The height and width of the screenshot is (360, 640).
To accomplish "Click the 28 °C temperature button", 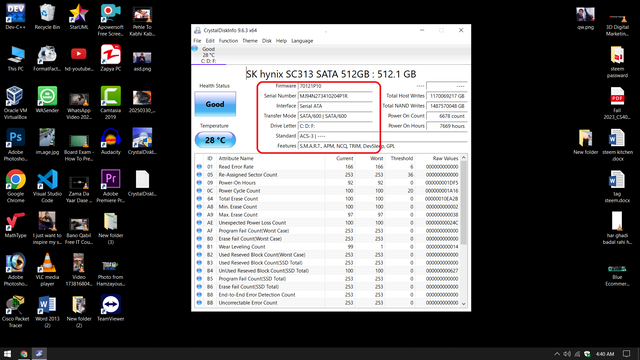I will pyautogui.click(x=215, y=140).
